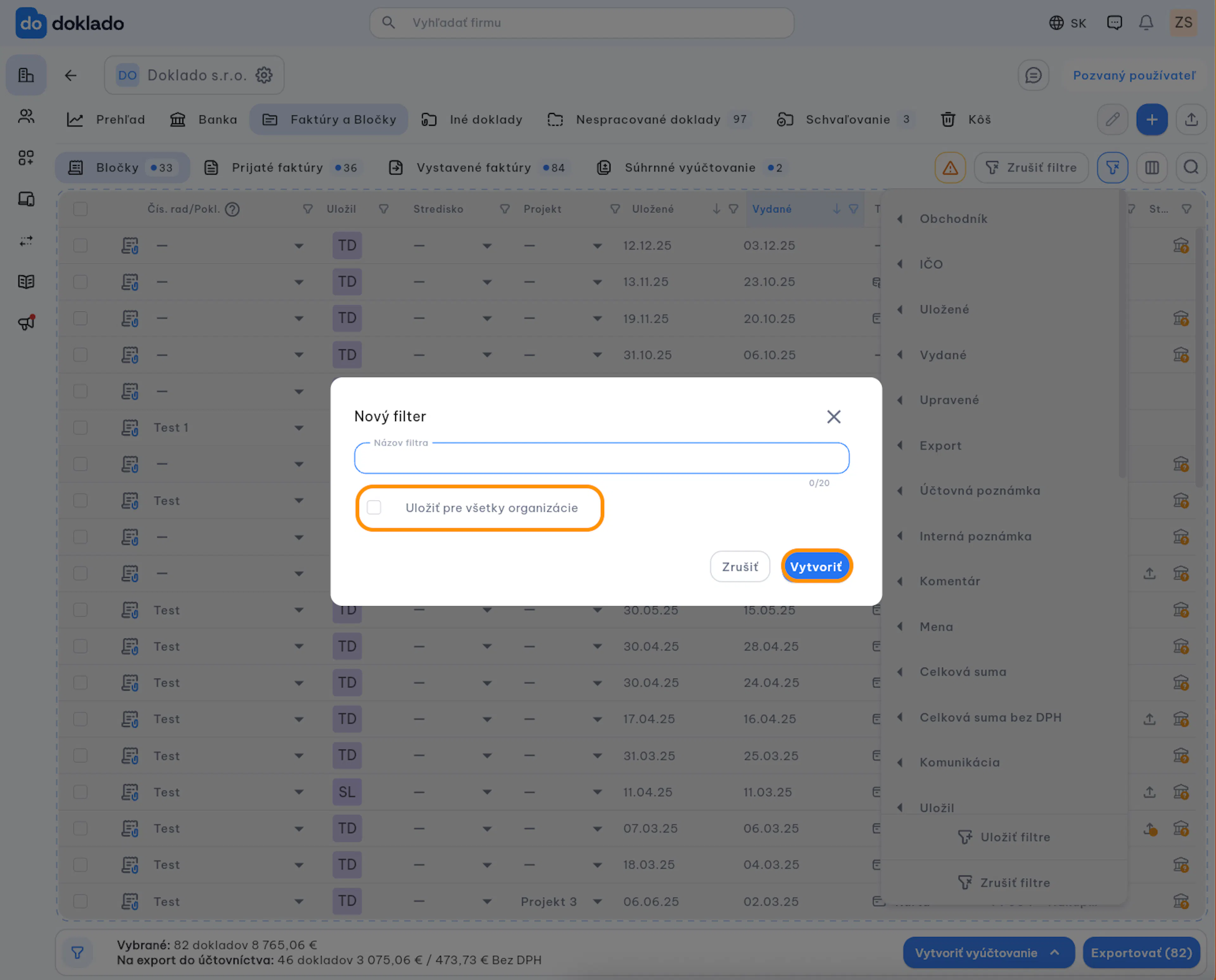Expand the Export filter section
The image size is (1216, 980).
tap(900, 445)
